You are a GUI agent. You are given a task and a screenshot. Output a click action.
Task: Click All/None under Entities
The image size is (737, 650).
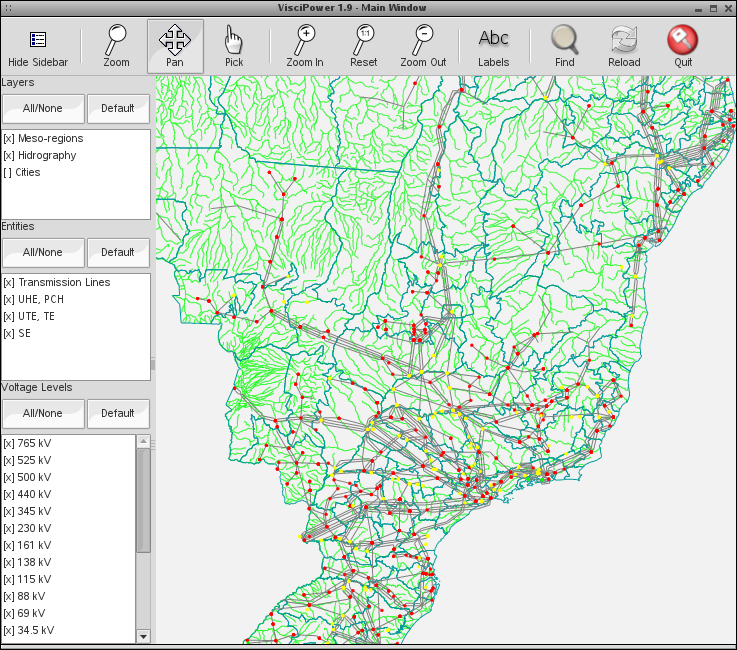[x=43, y=253]
